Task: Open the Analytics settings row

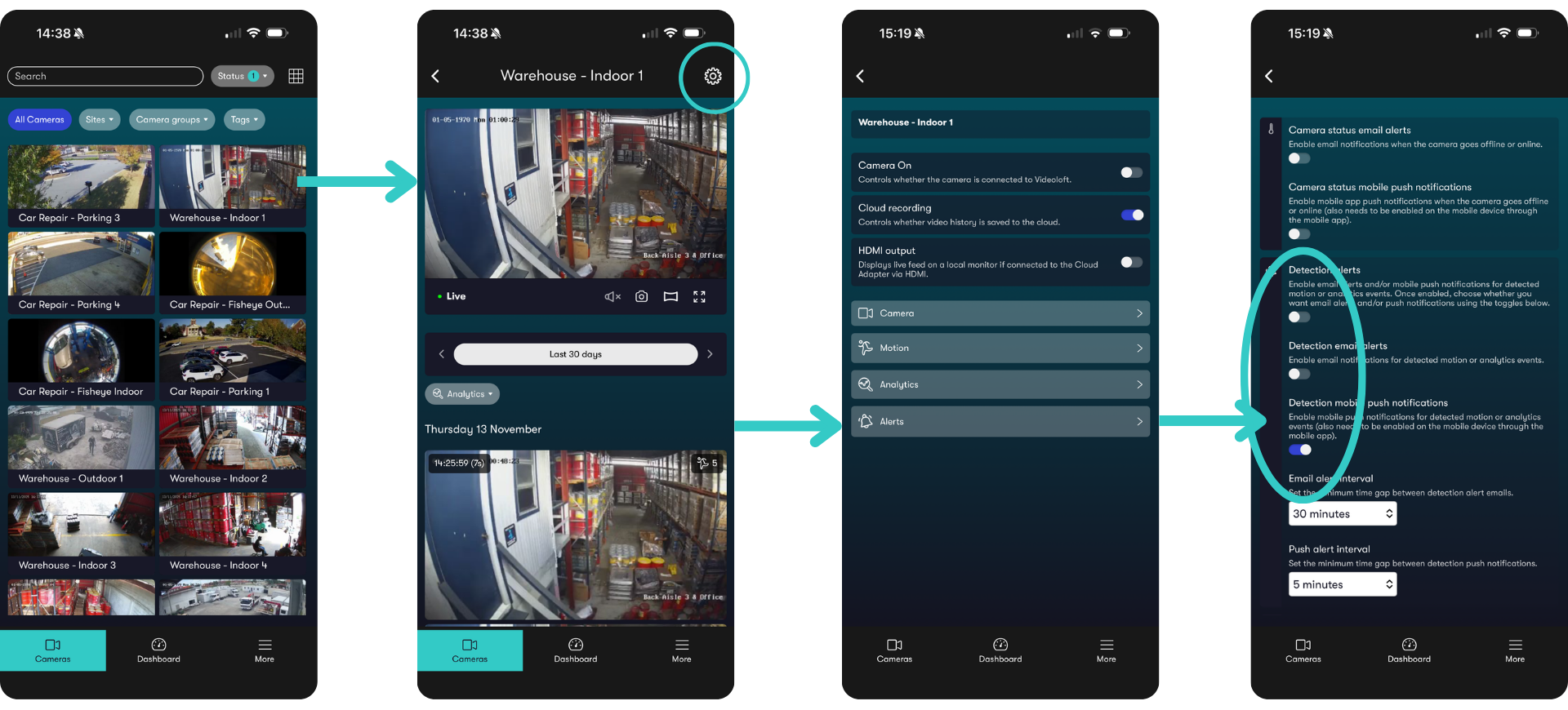Action: [x=1000, y=384]
